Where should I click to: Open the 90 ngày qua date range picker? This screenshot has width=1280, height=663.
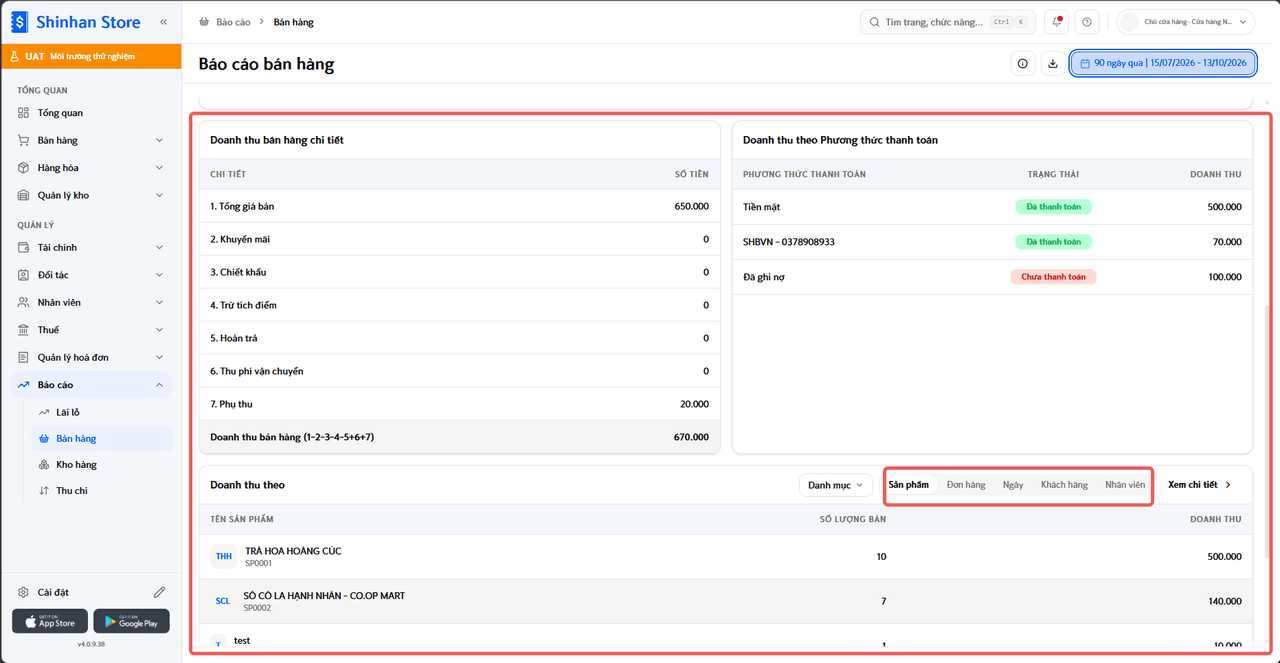pyautogui.click(x=1163, y=64)
